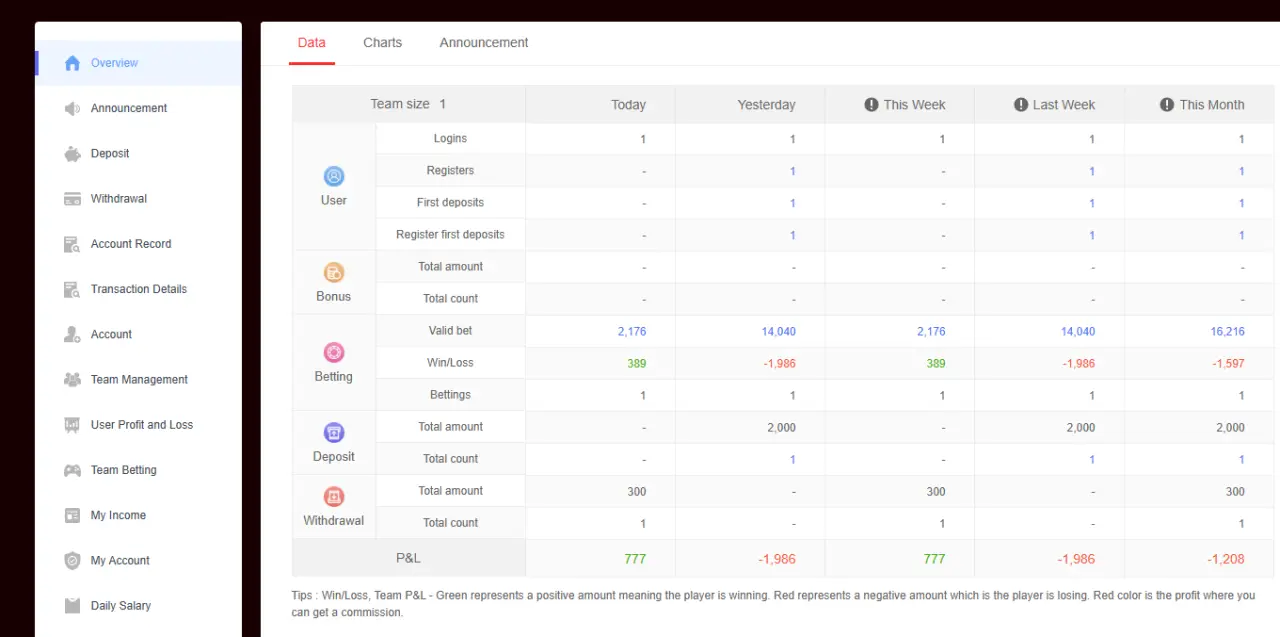Switch to the Charts tab

tap(382, 42)
